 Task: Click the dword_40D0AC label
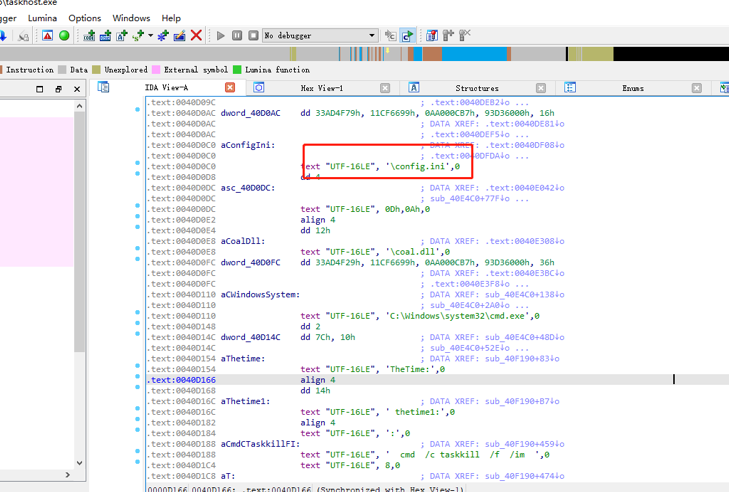click(x=250, y=113)
